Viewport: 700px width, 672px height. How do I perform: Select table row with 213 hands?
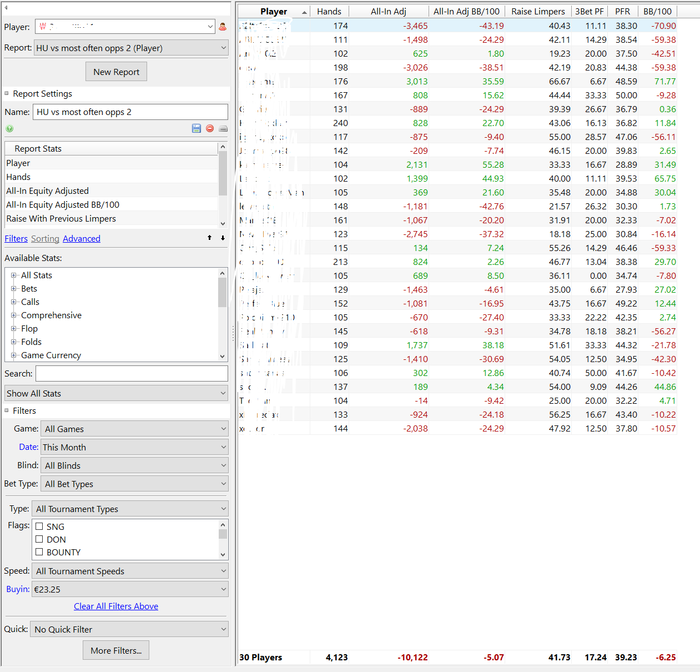(458, 262)
